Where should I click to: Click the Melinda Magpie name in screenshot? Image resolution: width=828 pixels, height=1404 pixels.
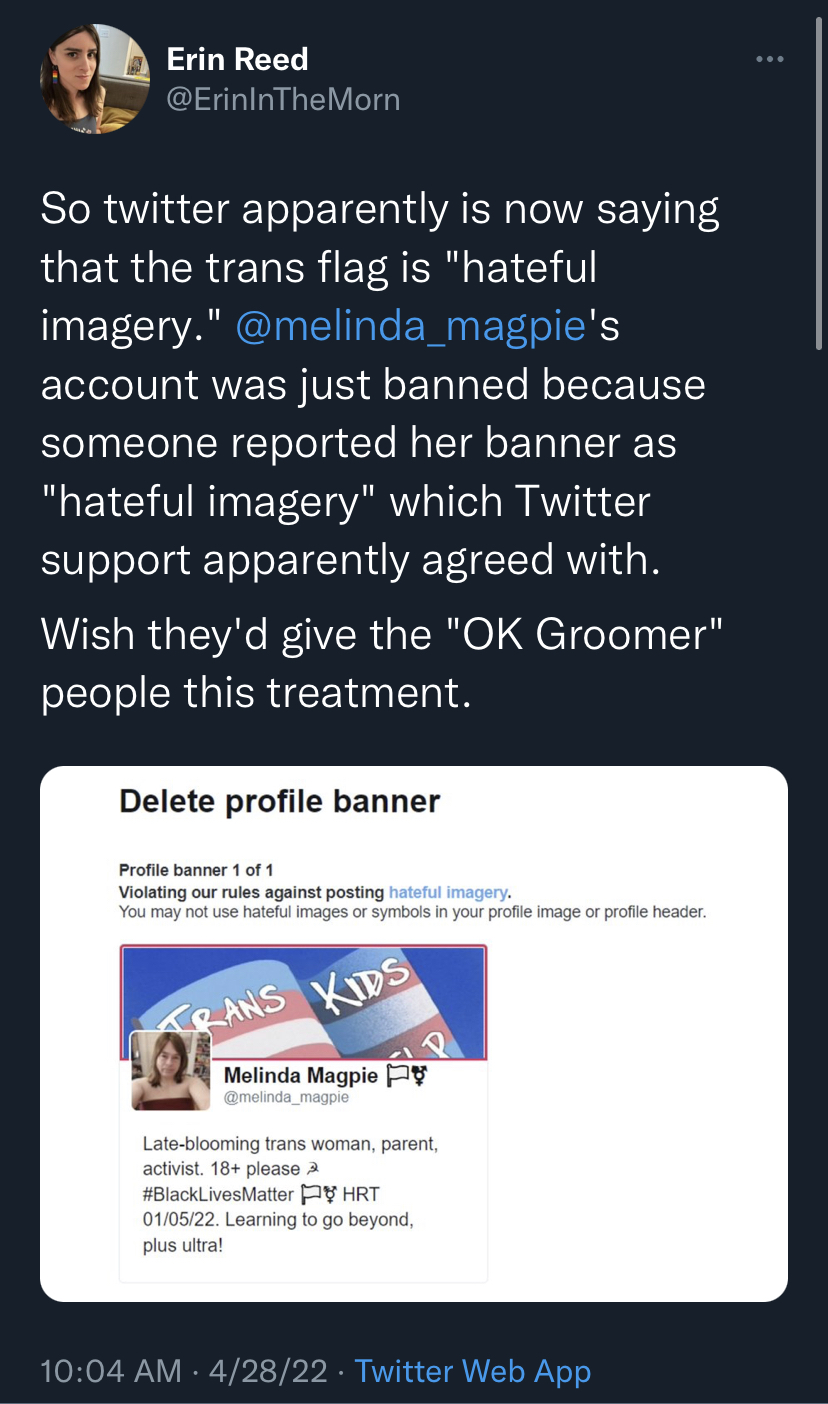pos(301,1076)
